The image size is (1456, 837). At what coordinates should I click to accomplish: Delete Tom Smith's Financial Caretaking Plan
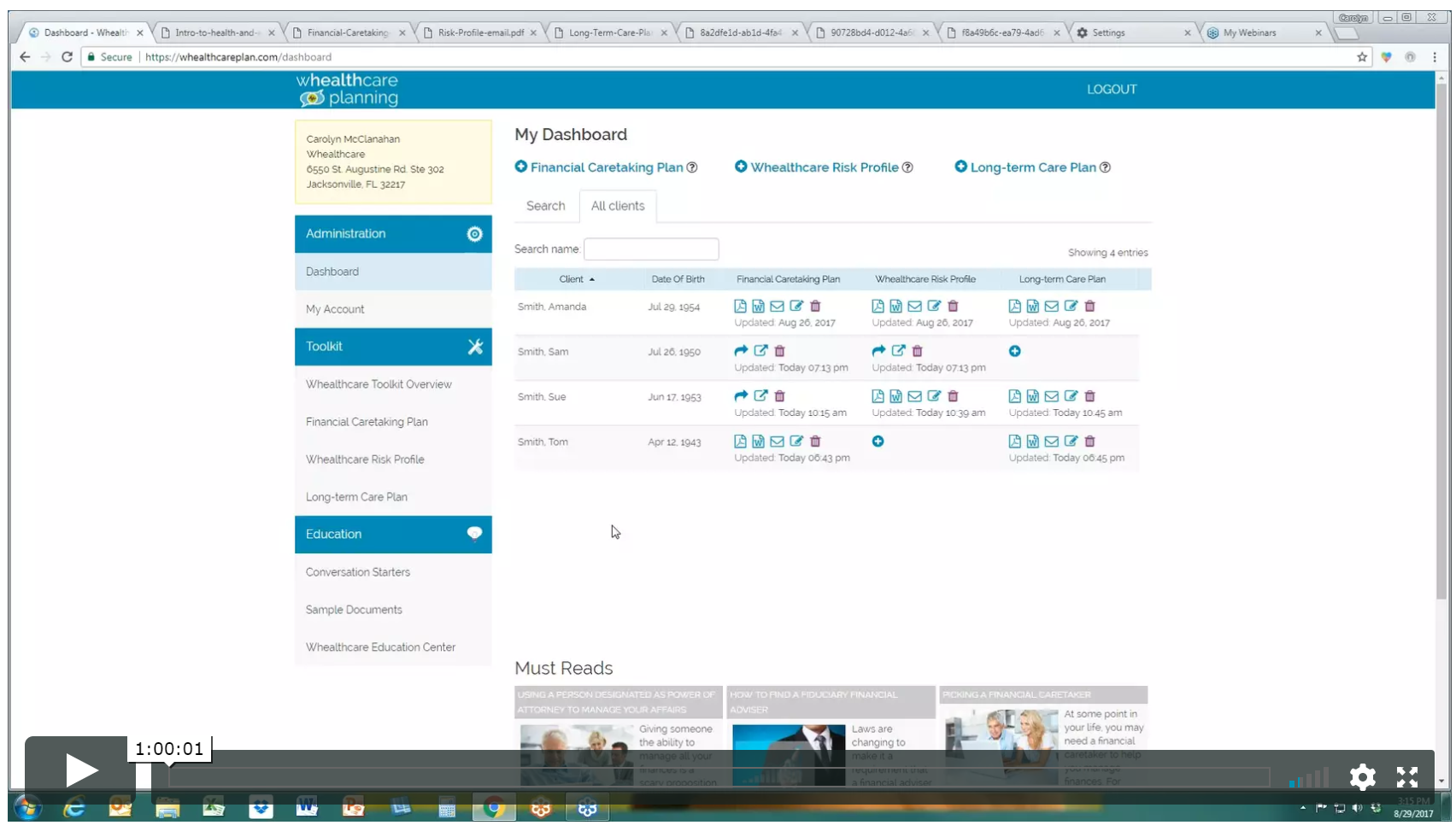815,442
